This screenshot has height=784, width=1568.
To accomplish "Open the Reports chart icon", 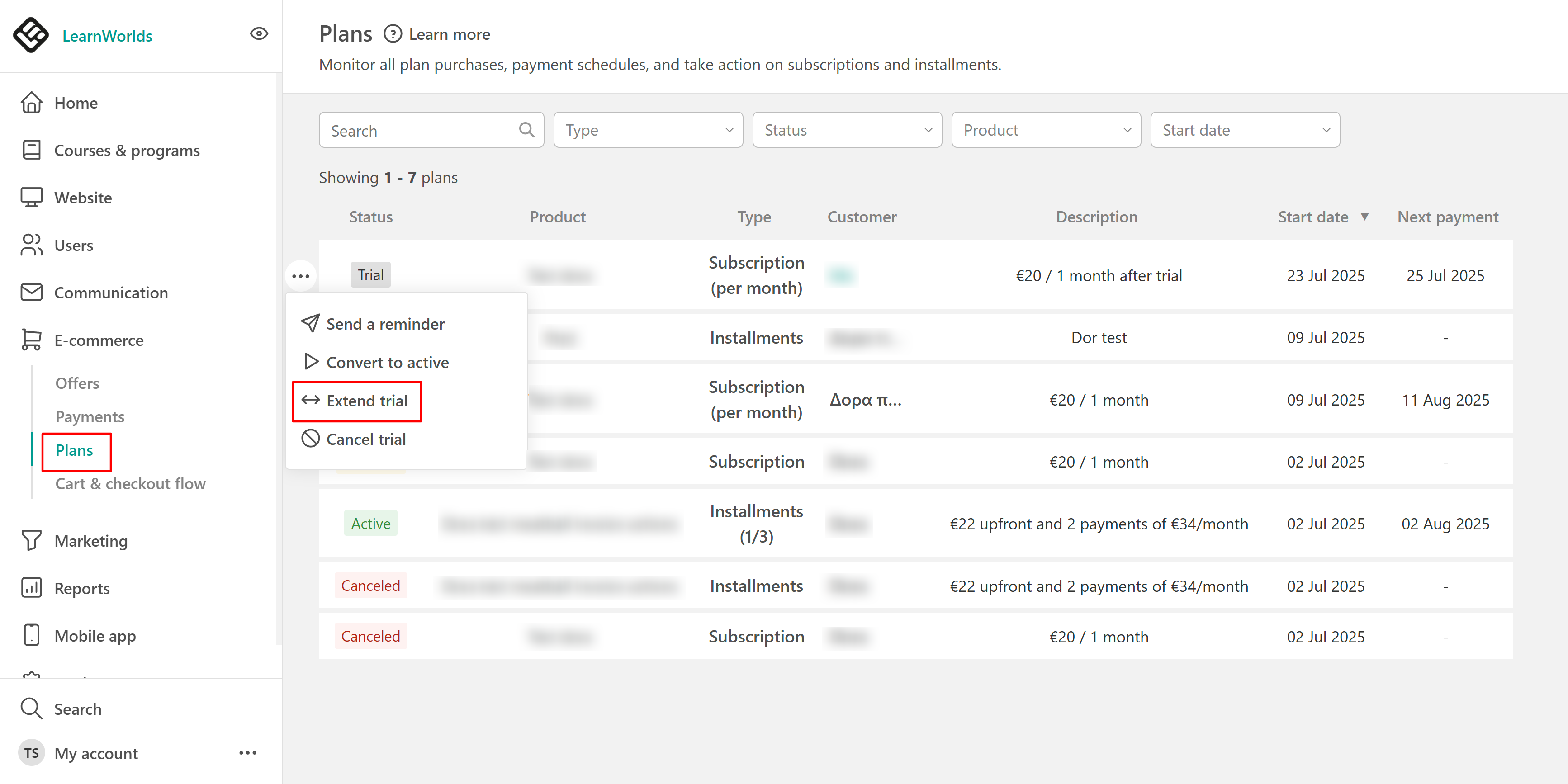I will (x=31, y=587).
